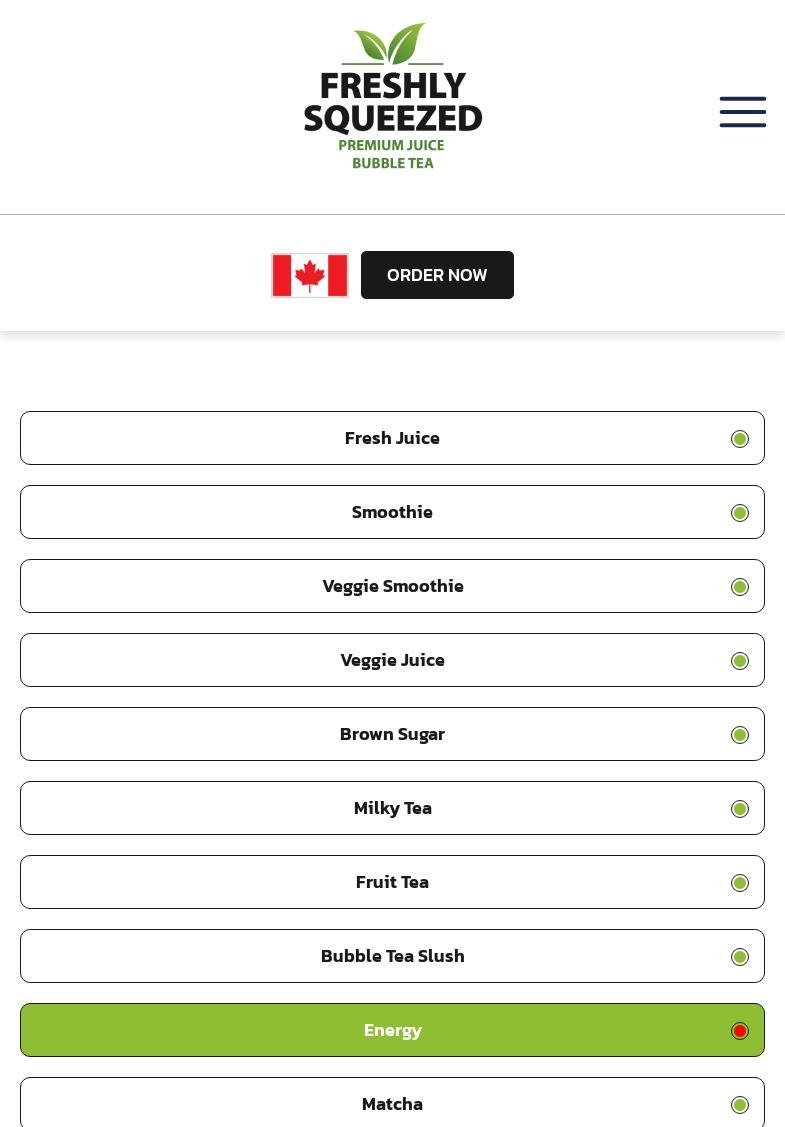Click the green leaves icon above the logo
Image resolution: width=785 pixels, height=1127 pixels.
[390, 40]
